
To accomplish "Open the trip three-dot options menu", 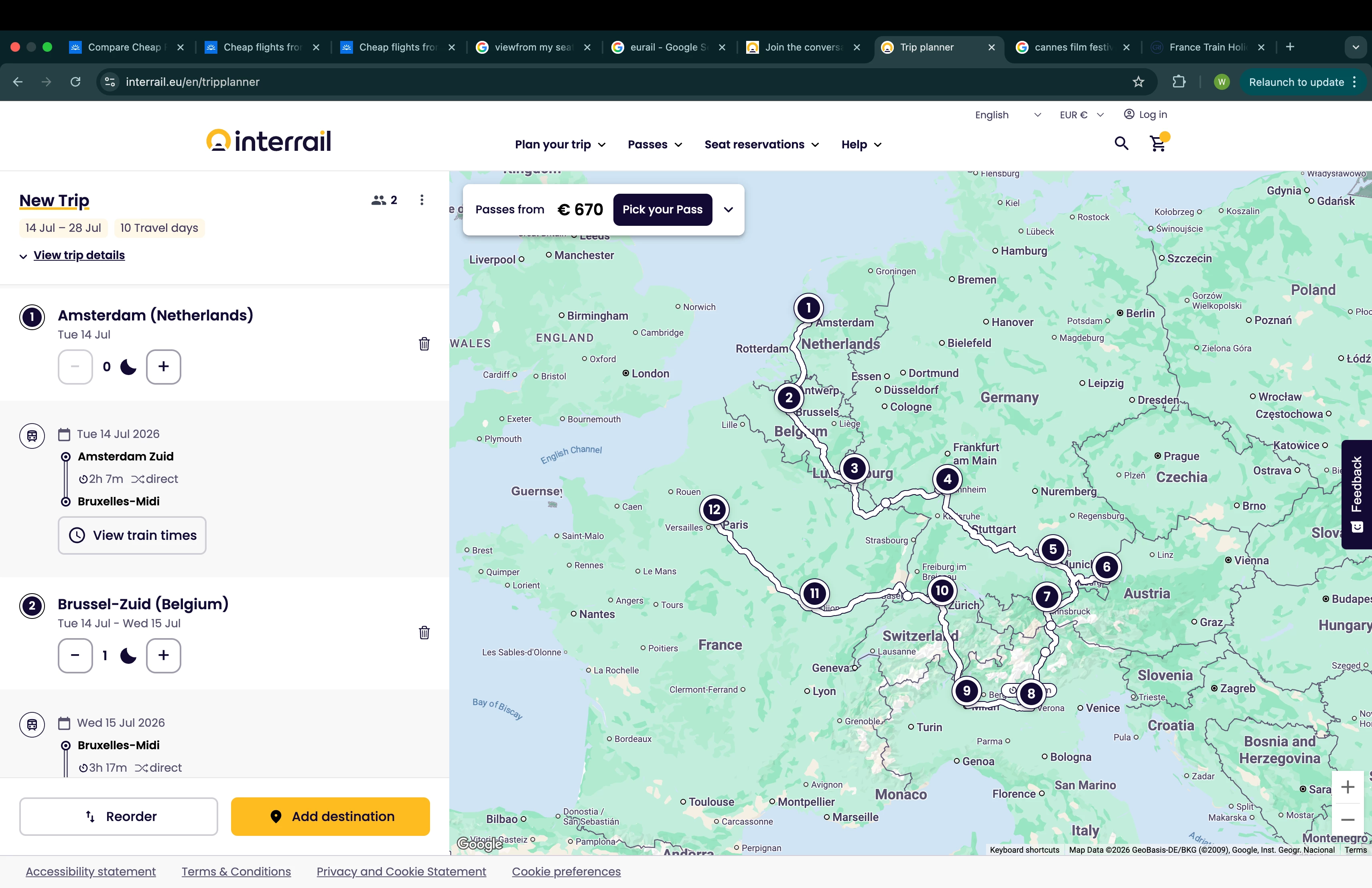I will (x=422, y=200).
